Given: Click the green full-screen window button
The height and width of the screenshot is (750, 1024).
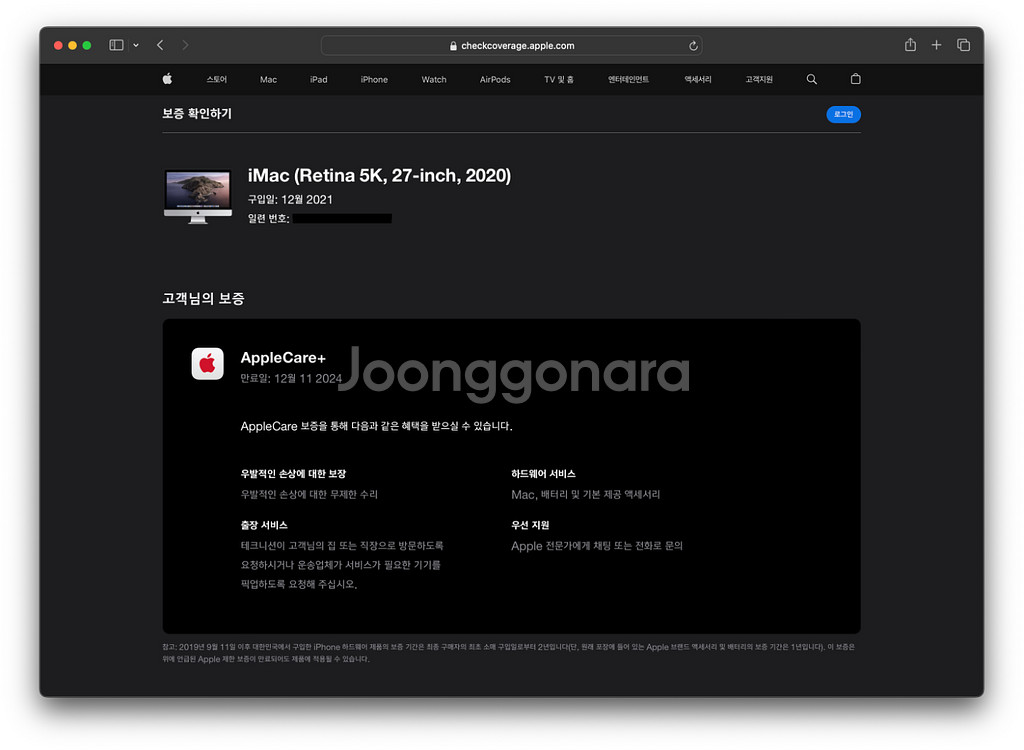Looking at the screenshot, I should click(87, 45).
